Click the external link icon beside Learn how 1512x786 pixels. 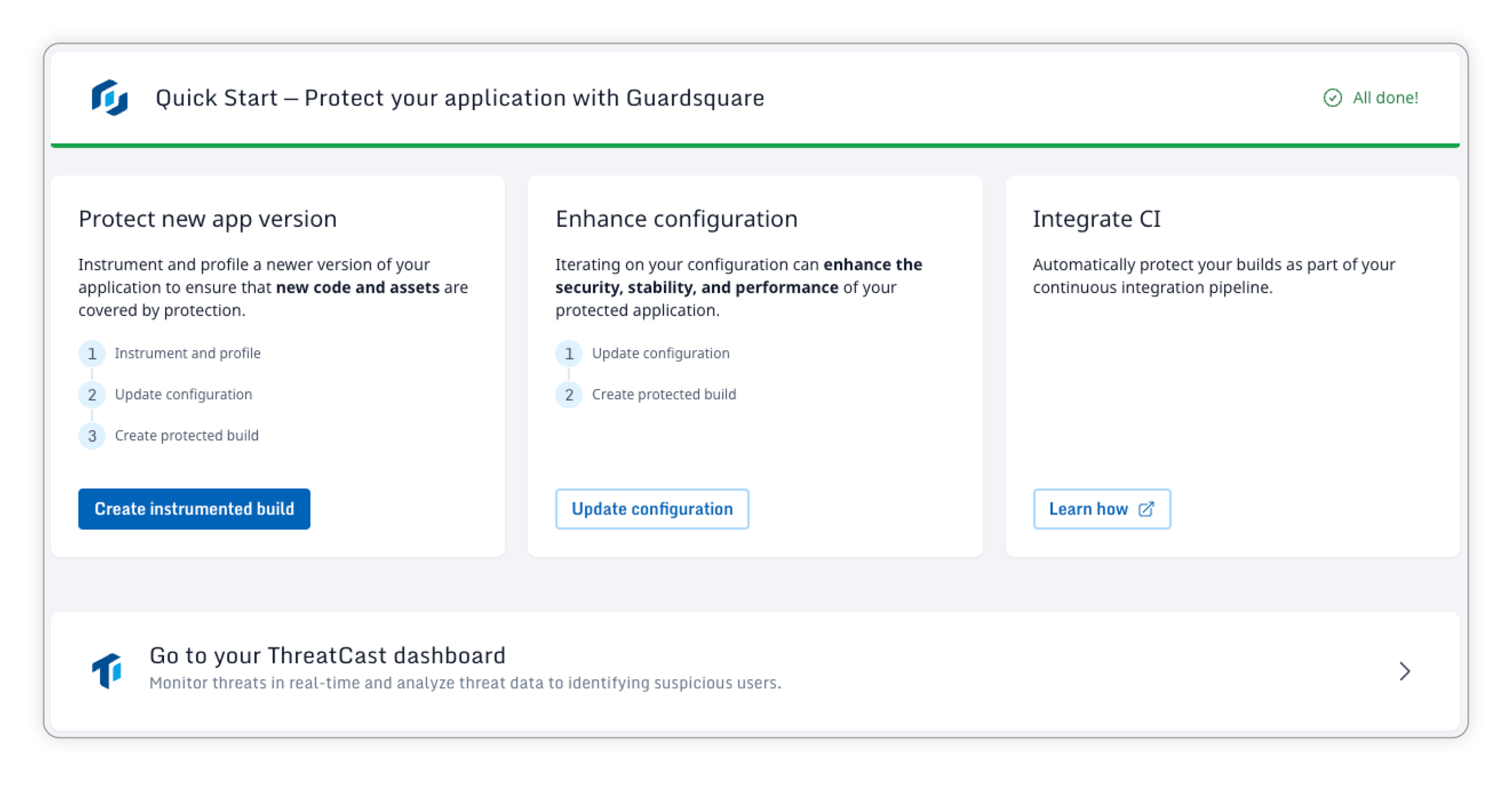(x=1146, y=508)
